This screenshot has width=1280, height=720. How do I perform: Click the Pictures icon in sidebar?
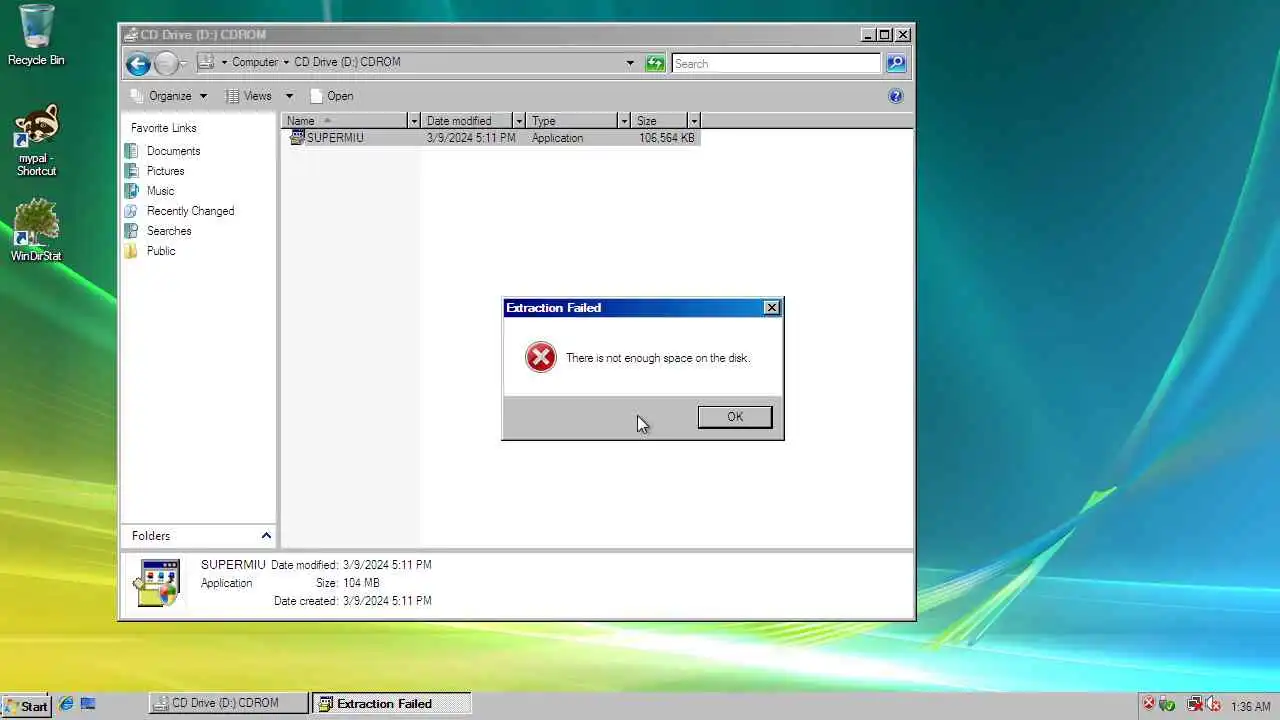[x=131, y=171]
